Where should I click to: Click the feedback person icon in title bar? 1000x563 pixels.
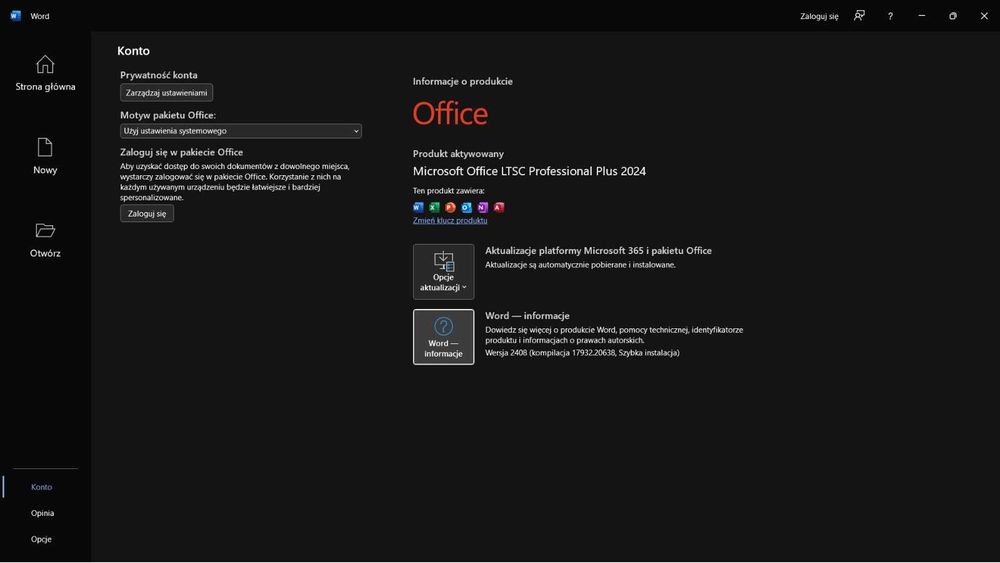click(x=859, y=16)
